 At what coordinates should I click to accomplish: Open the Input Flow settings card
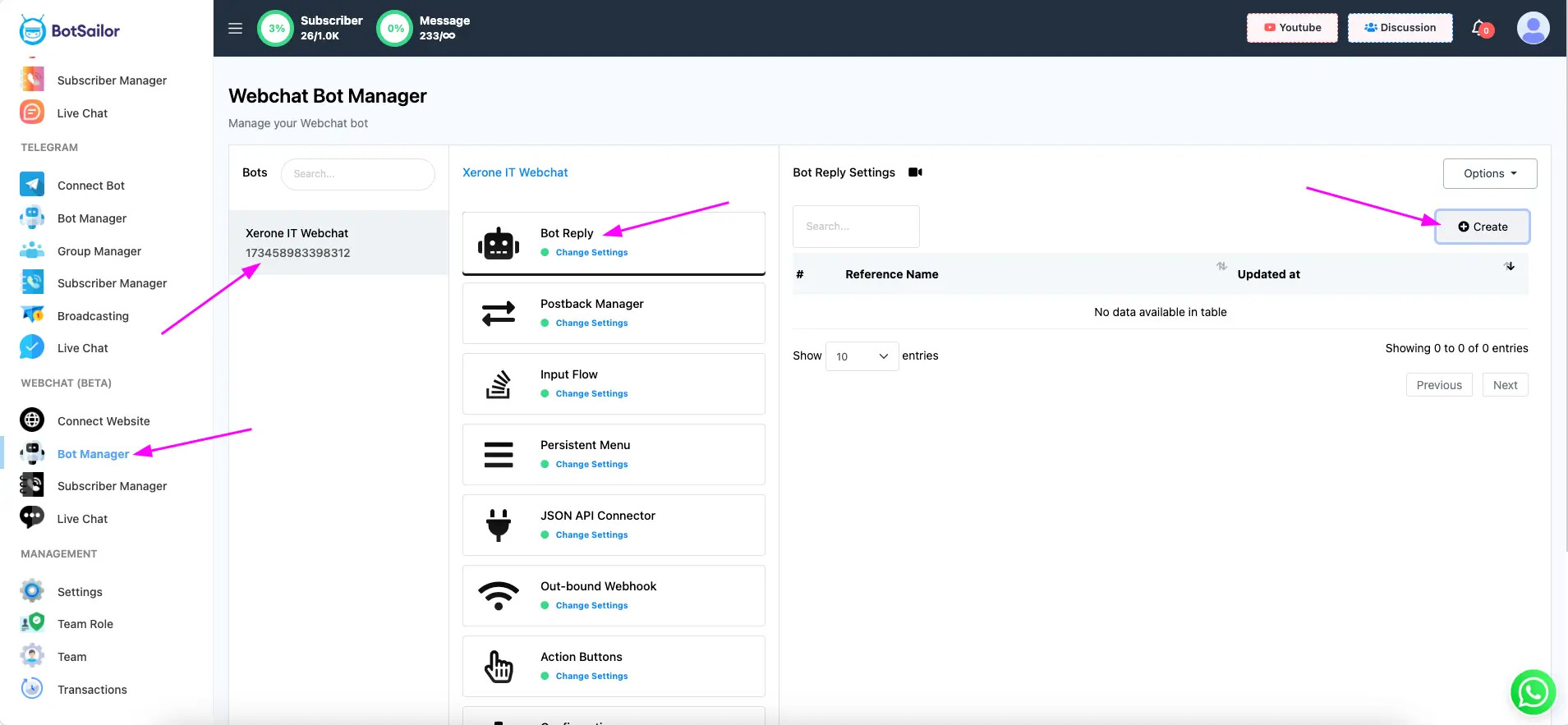pyautogui.click(x=614, y=384)
